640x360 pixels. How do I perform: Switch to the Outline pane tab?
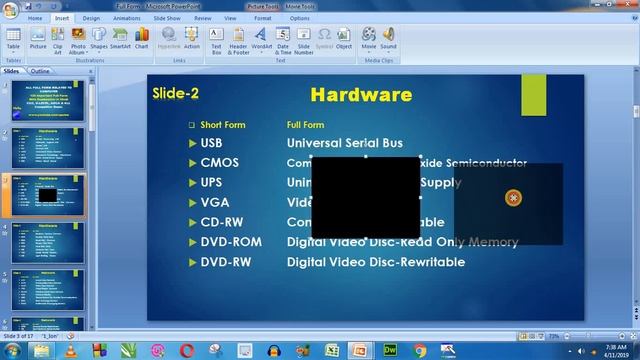[x=40, y=71]
